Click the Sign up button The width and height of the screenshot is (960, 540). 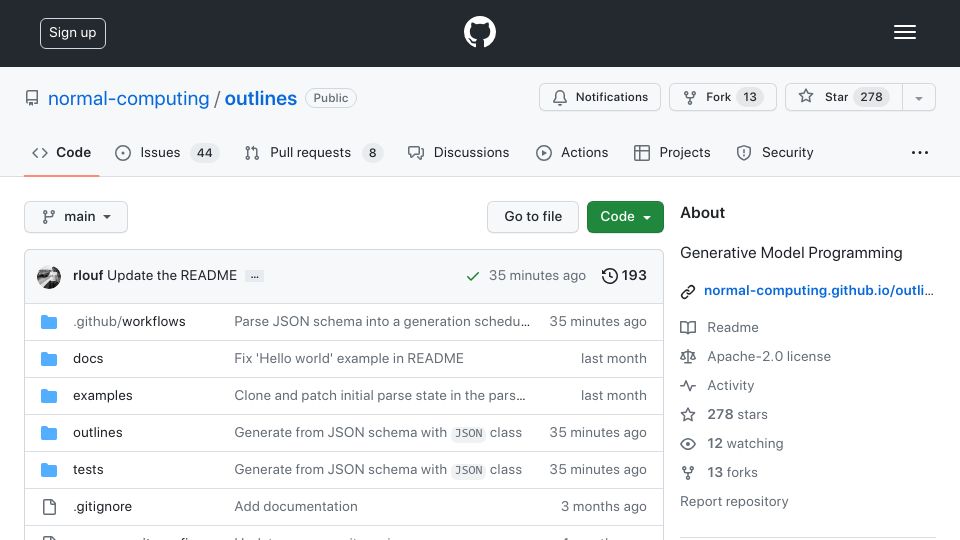[73, 33]
